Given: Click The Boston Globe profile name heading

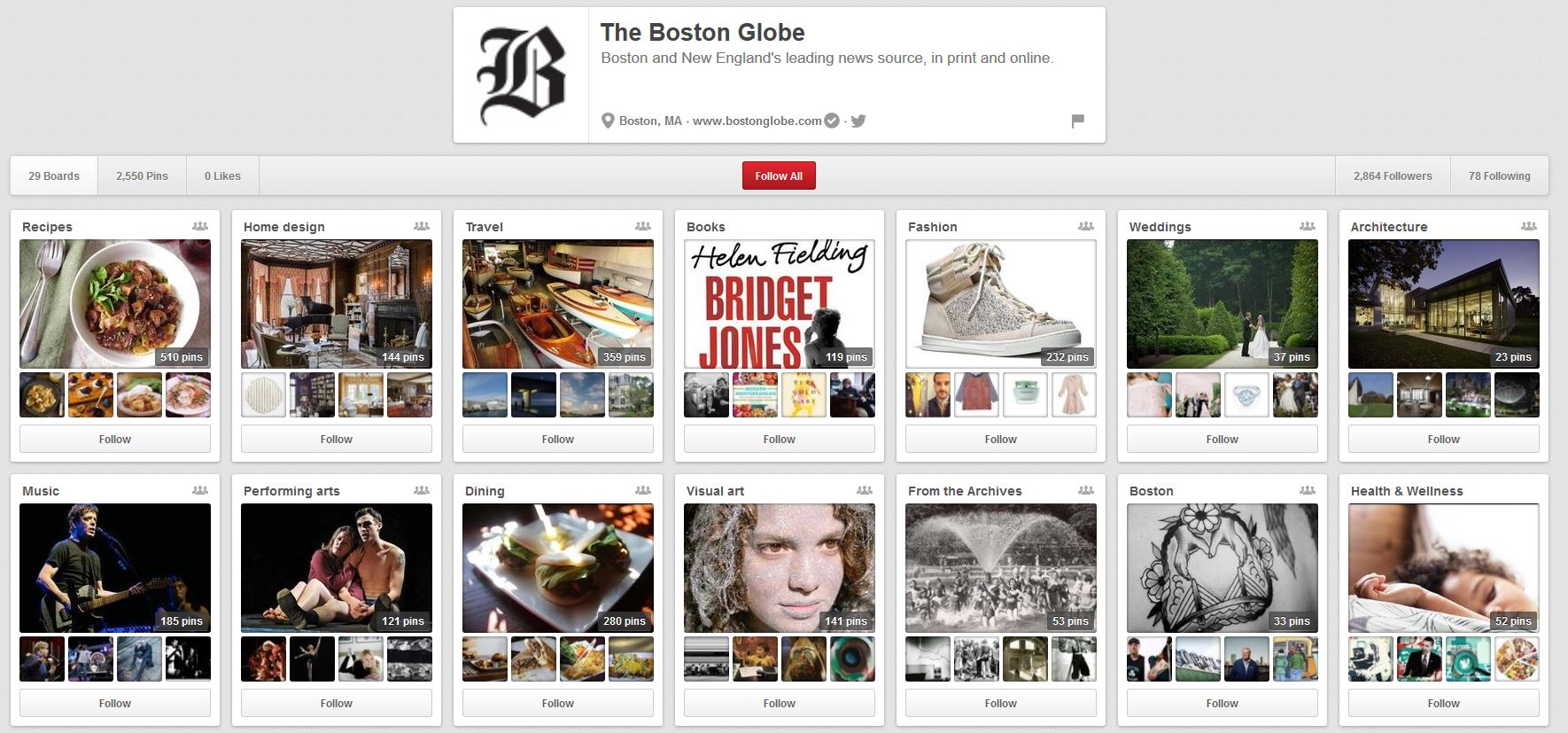Looking at the screenshot, I should tap(702, 33).
